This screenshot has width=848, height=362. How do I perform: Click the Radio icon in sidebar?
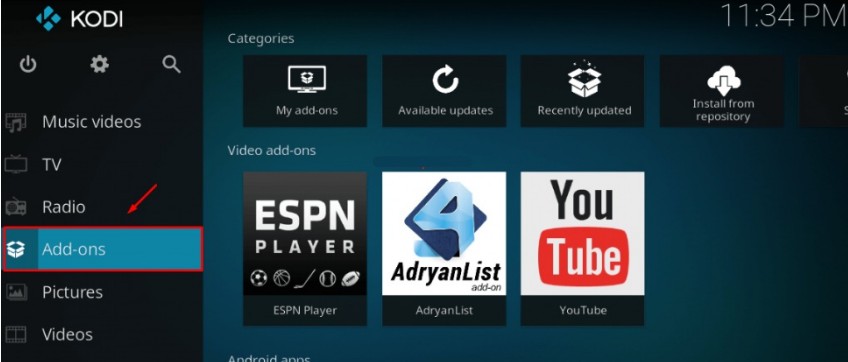[x=16, y=207]
